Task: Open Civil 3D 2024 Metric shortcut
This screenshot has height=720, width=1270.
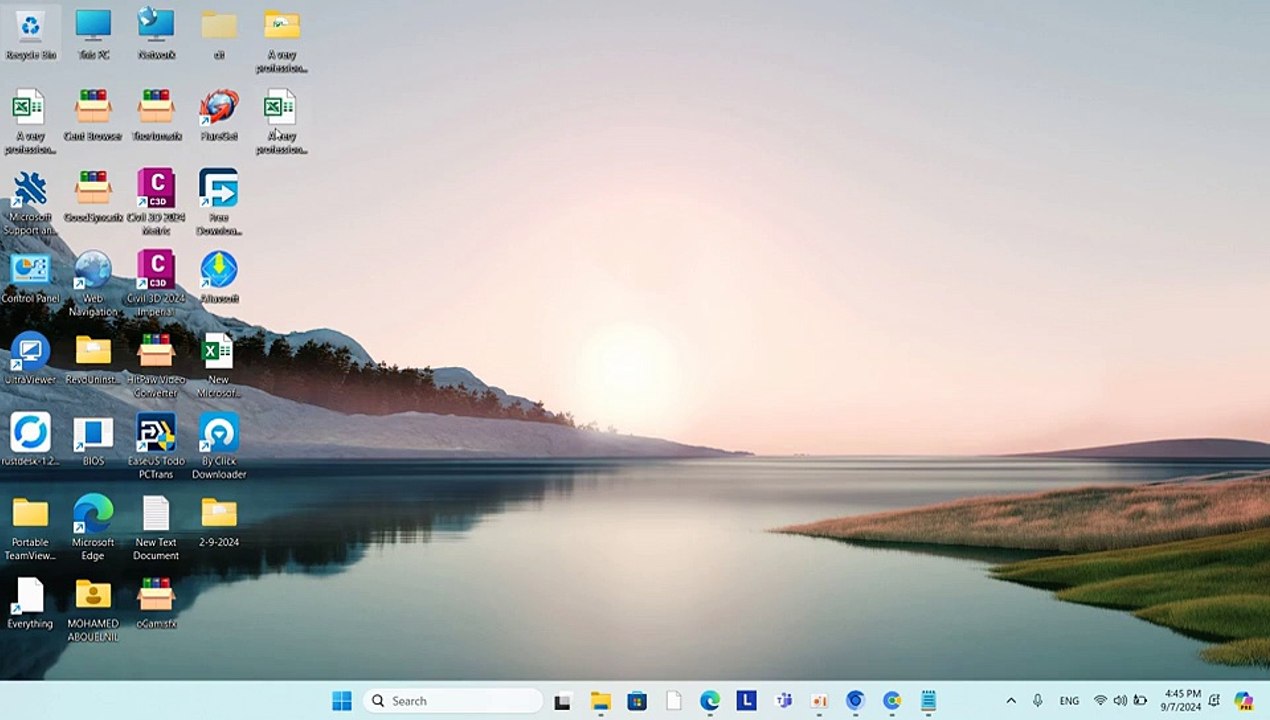Action: click(156, 190)
